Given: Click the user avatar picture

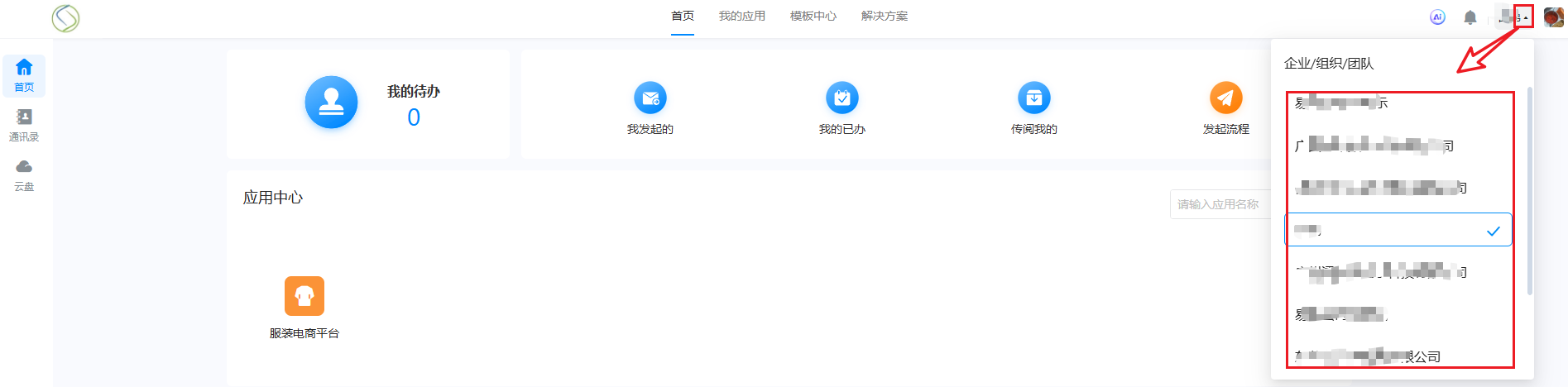Looking at the screenshot, I should point(1553,17).
